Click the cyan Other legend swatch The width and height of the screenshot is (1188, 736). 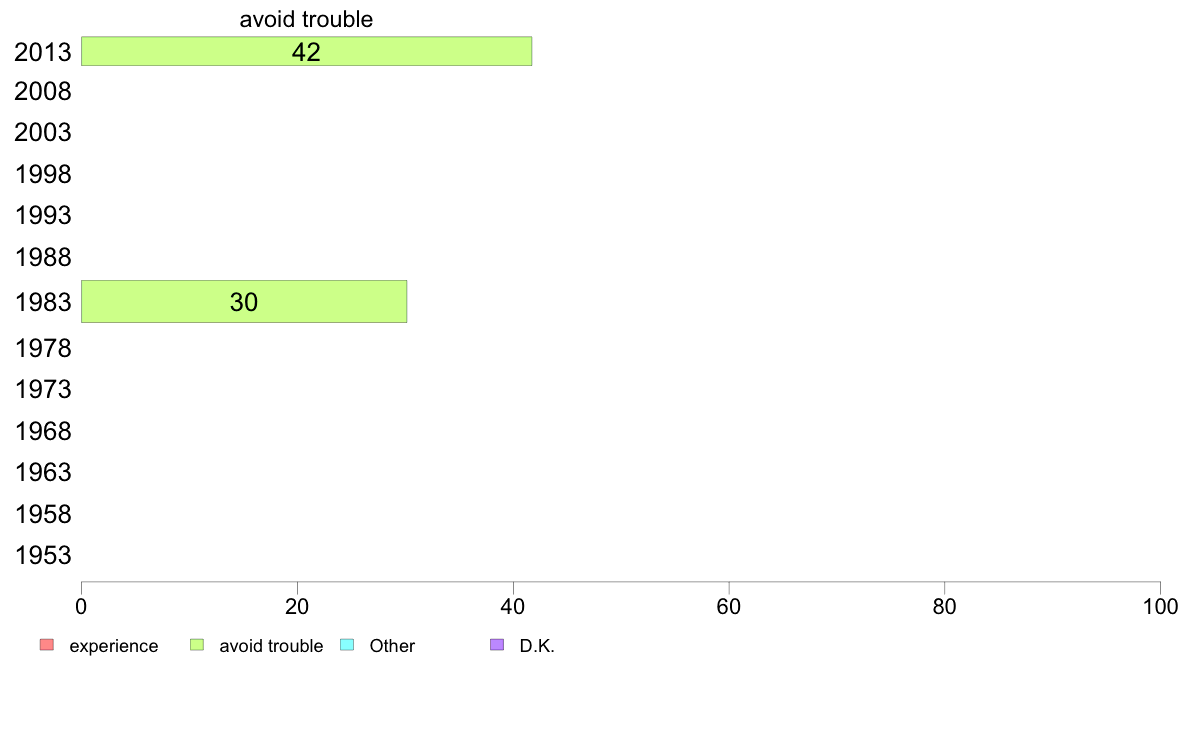[347, 645]
